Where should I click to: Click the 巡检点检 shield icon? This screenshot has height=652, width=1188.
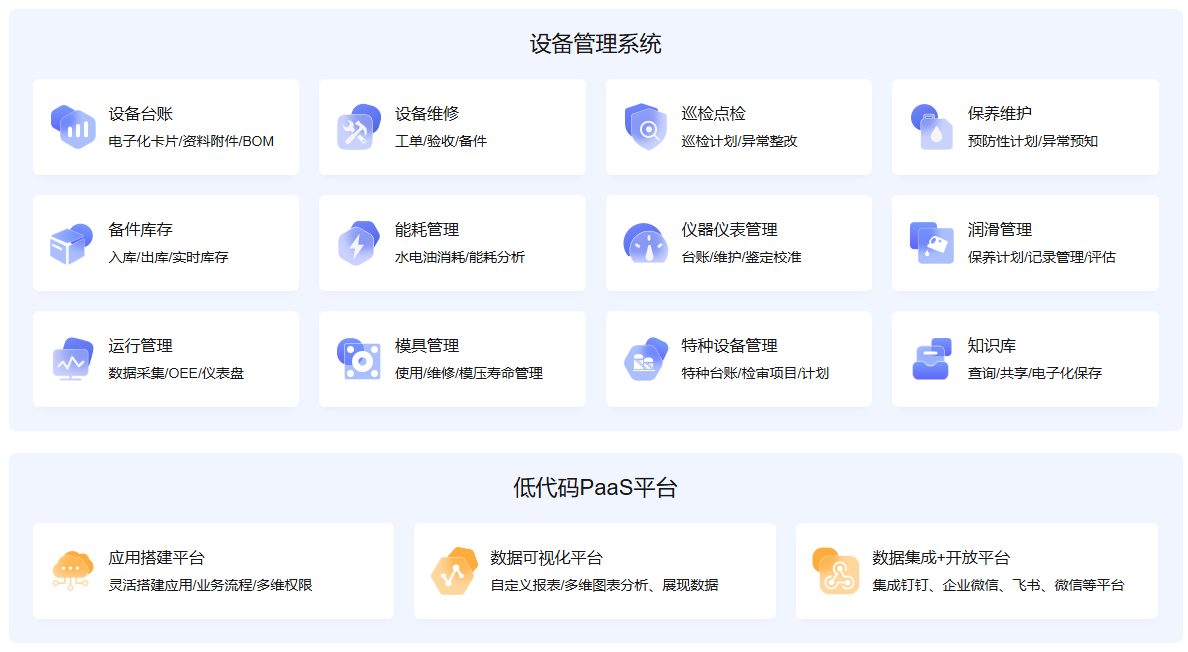645,127
